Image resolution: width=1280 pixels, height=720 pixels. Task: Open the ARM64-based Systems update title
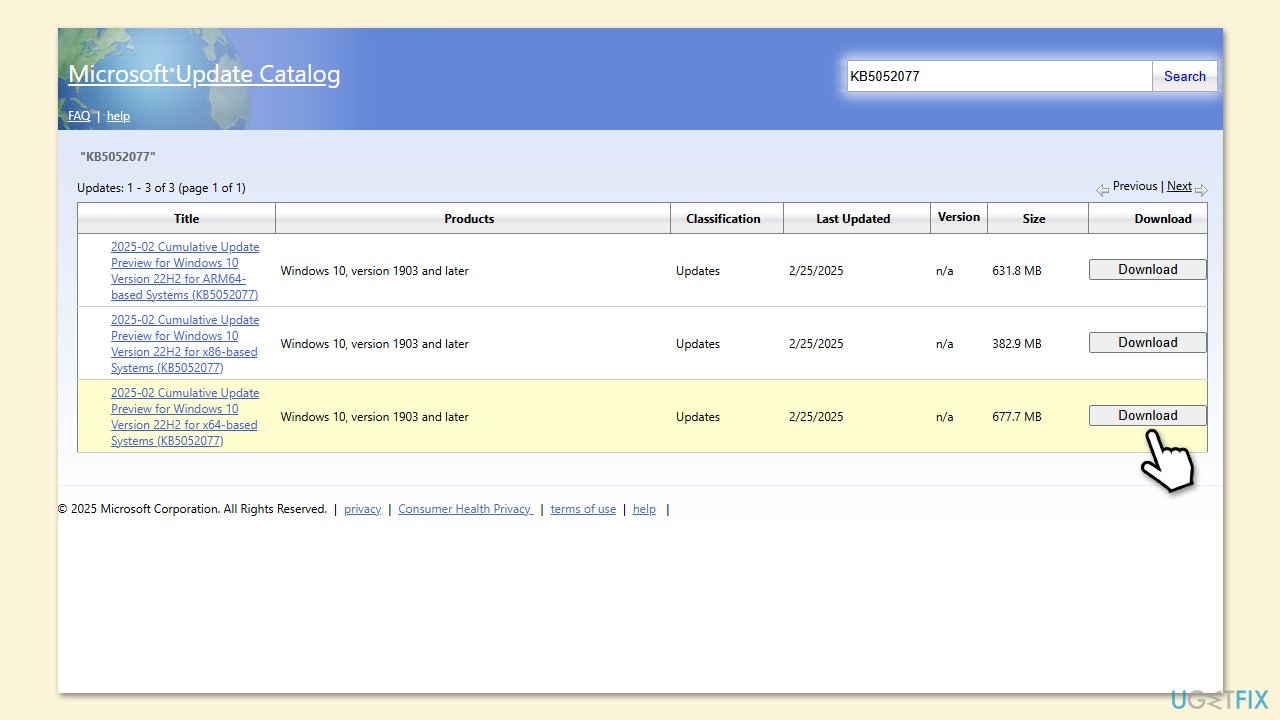pyautogui.click(x=185, y=271)
